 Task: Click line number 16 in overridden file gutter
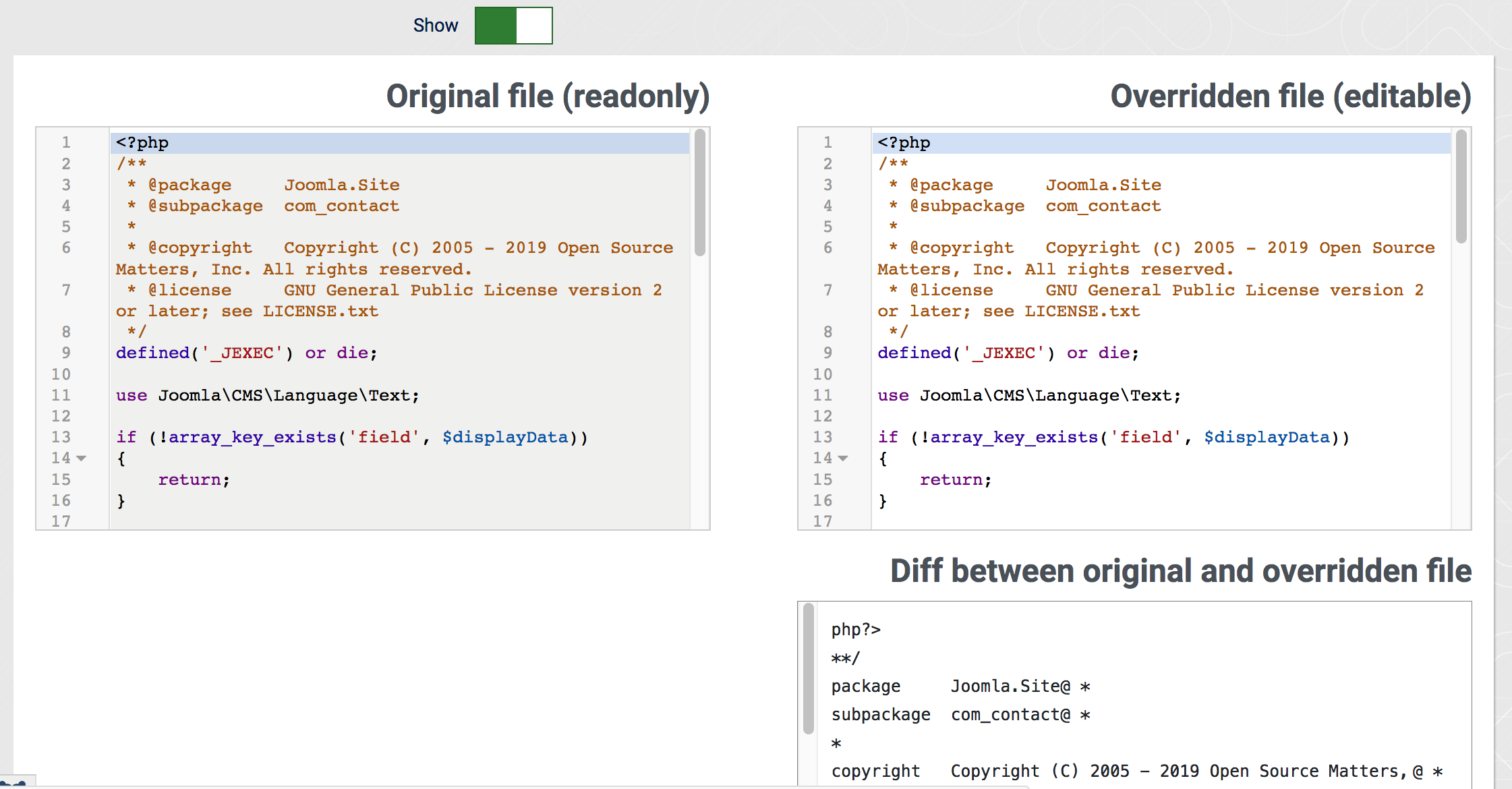click(823, 500)
